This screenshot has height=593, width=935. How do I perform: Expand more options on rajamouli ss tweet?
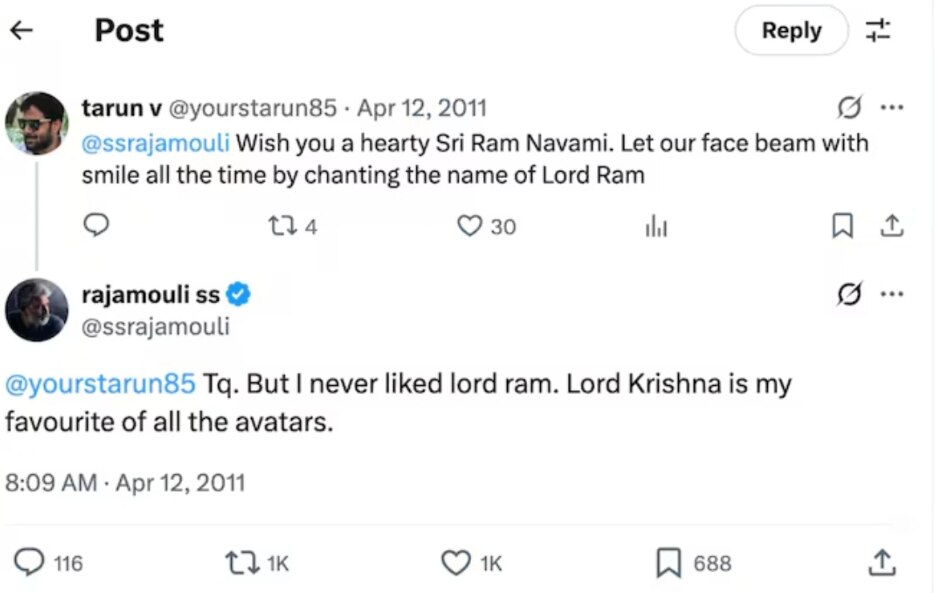pyautogui.click(x=891, y=294)
